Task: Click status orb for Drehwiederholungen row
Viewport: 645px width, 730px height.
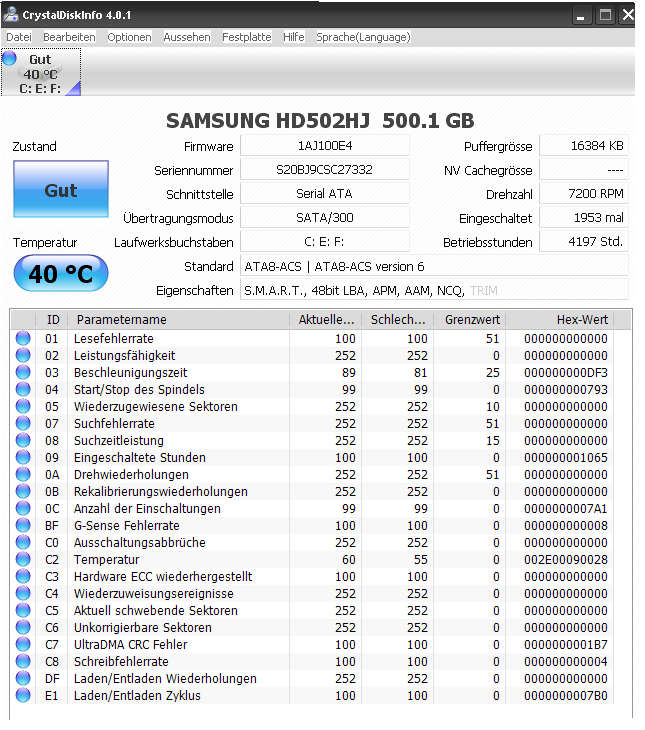Action: (23, 474)
